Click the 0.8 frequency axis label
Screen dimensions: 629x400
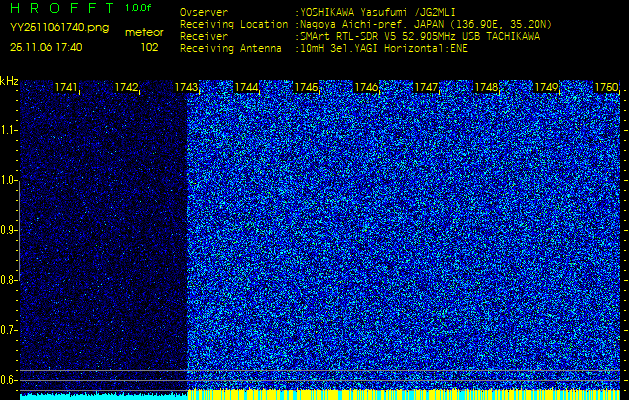8,280
